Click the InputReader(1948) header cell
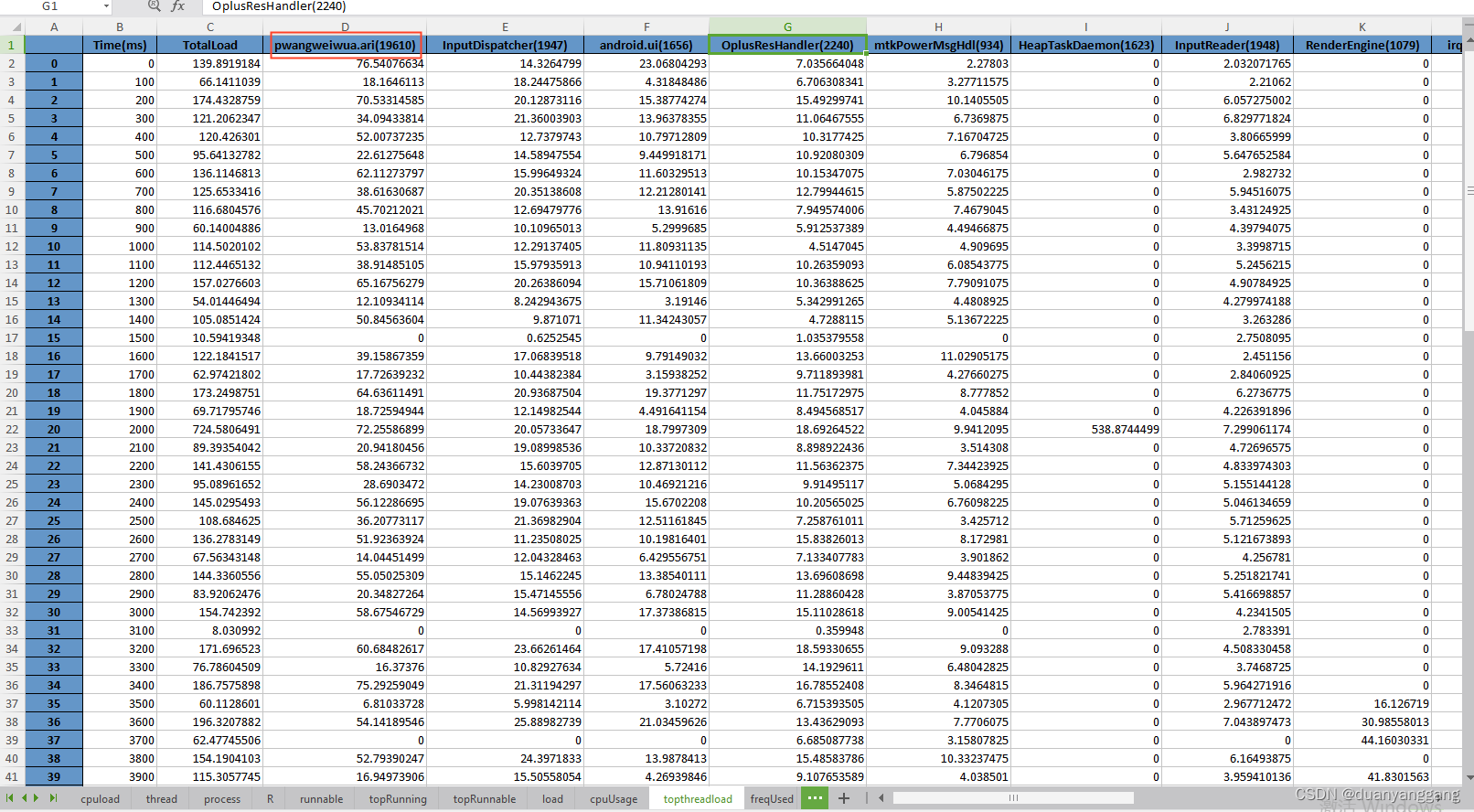The height and width of the screenshot is (812, 1474). 1227,45
